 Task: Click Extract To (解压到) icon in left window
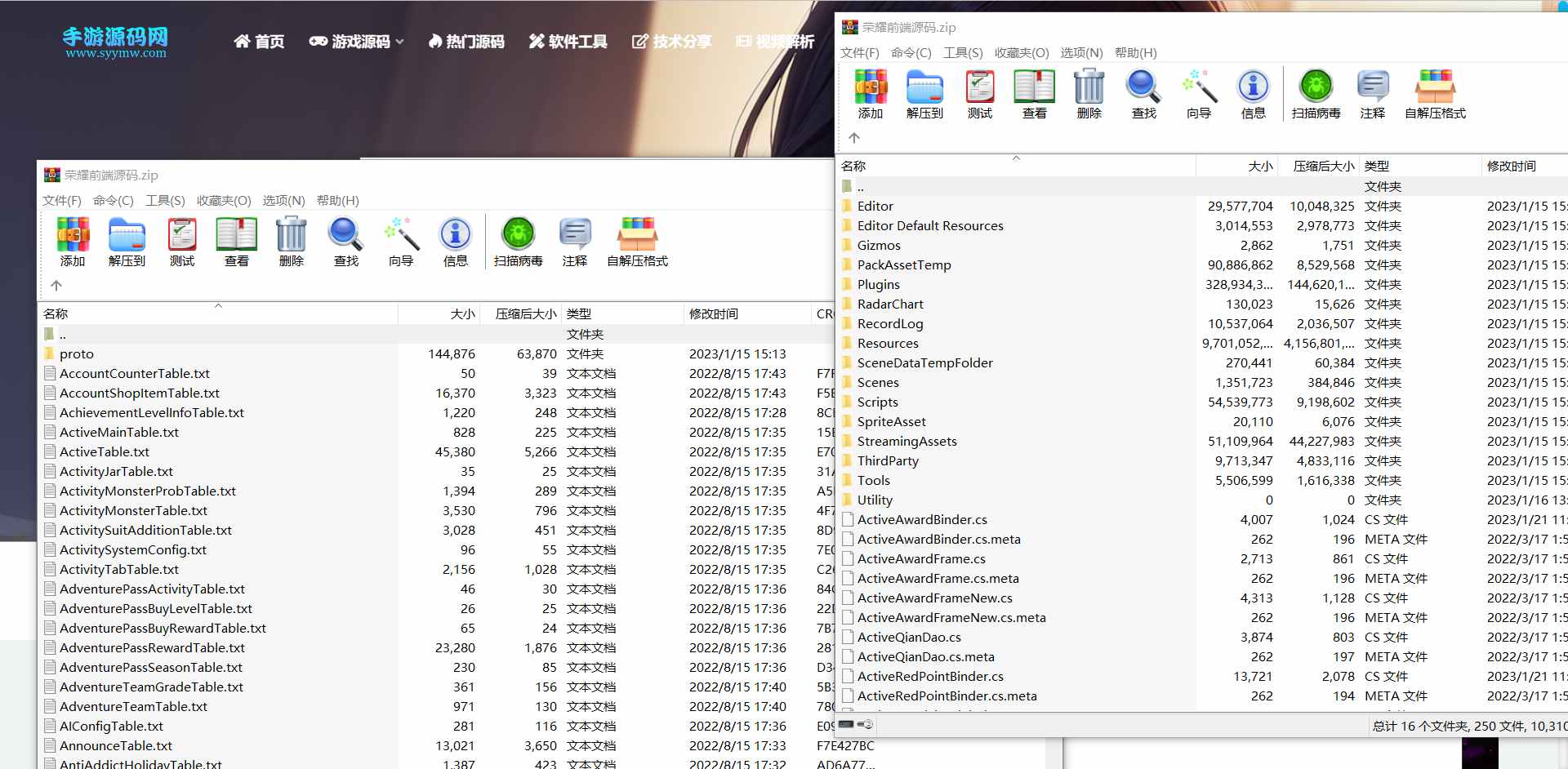(x=127, y=242)
